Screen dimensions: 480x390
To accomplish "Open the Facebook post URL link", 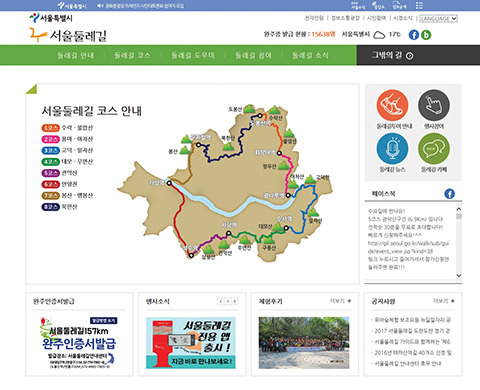I will coord(408,247).
